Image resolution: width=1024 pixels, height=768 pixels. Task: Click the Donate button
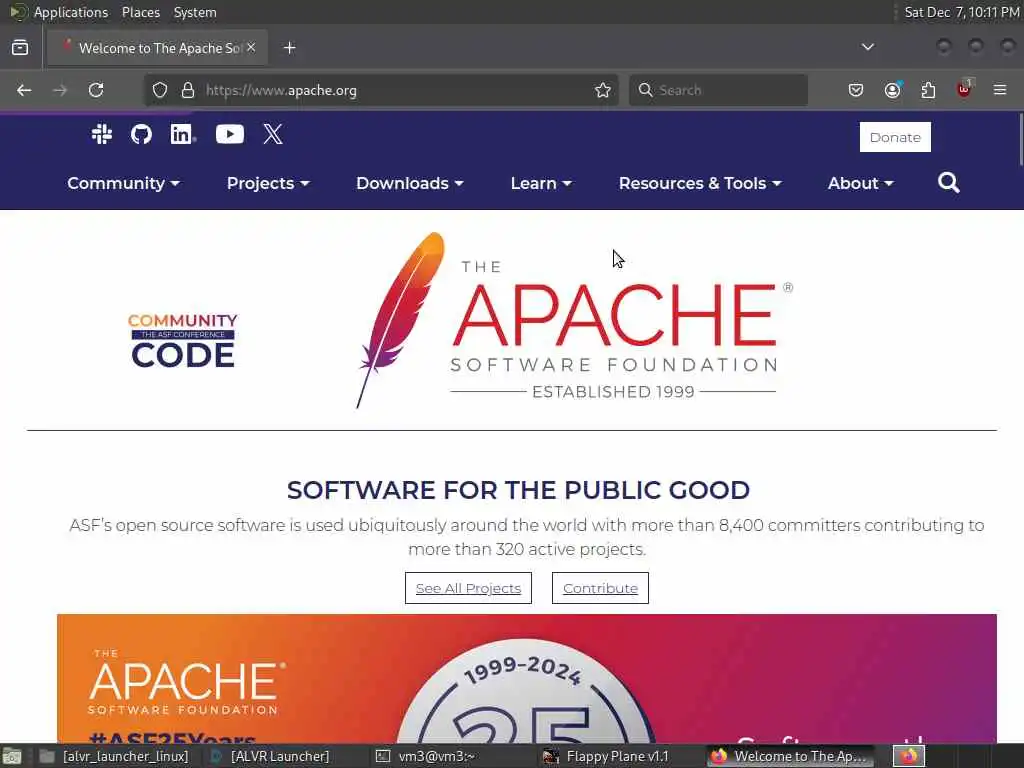pyautogui.click(x=895, y=137)
